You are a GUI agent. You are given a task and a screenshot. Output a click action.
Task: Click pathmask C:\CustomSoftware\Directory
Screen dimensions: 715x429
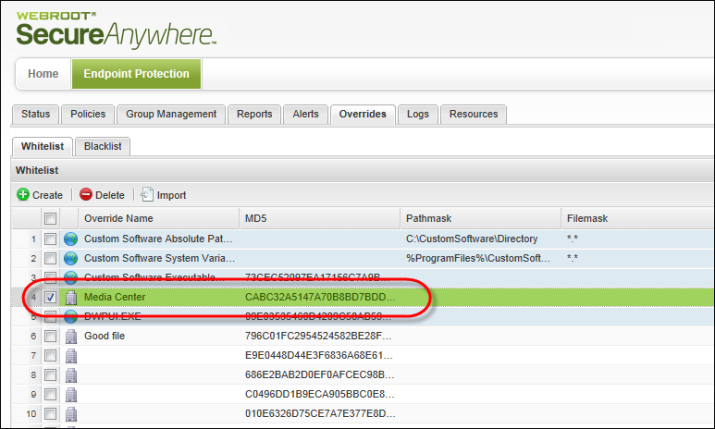click(x=471, y=239)
